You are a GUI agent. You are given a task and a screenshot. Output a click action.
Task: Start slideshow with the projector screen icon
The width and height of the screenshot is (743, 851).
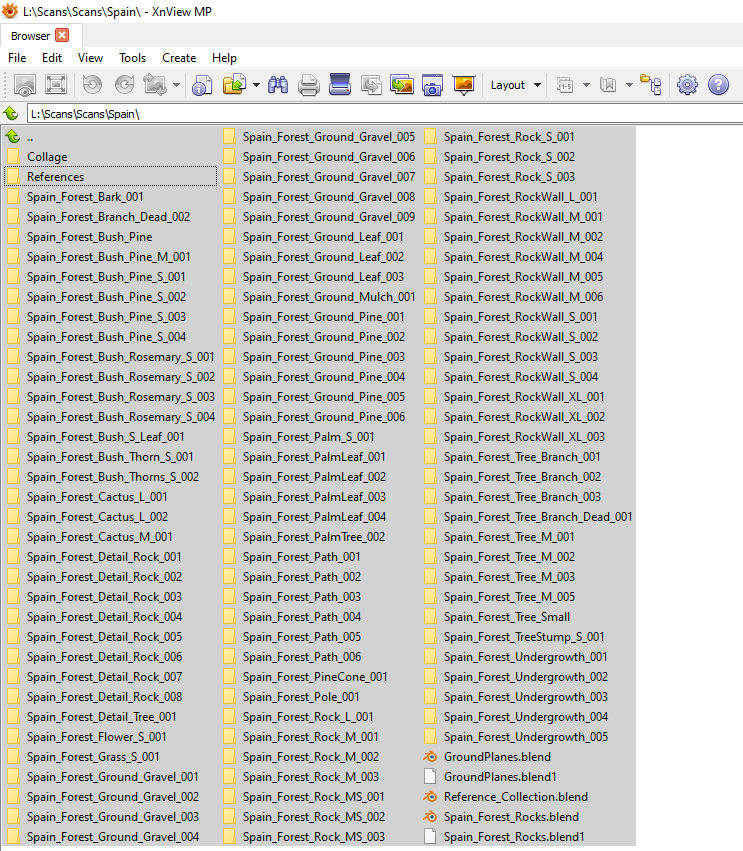click(x=464, y=85)
